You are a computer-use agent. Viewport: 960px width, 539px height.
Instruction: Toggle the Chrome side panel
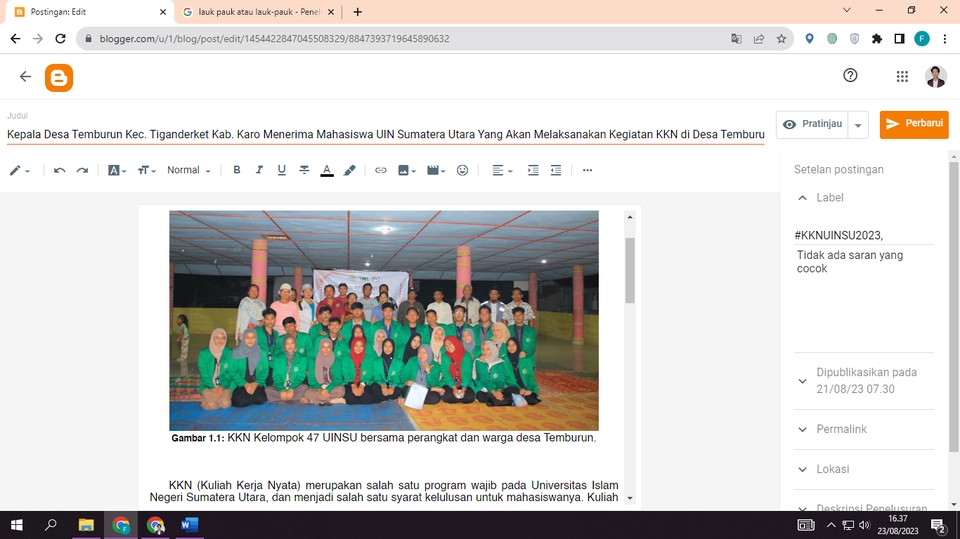(899, 39)
